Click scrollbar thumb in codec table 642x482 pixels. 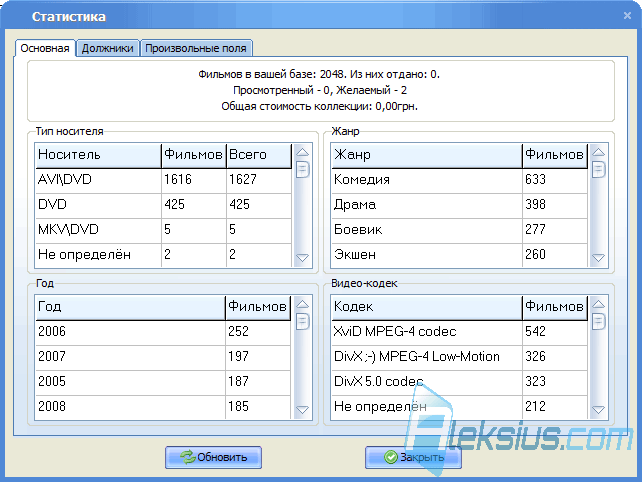pyautogui.click(x=598, y=321)
